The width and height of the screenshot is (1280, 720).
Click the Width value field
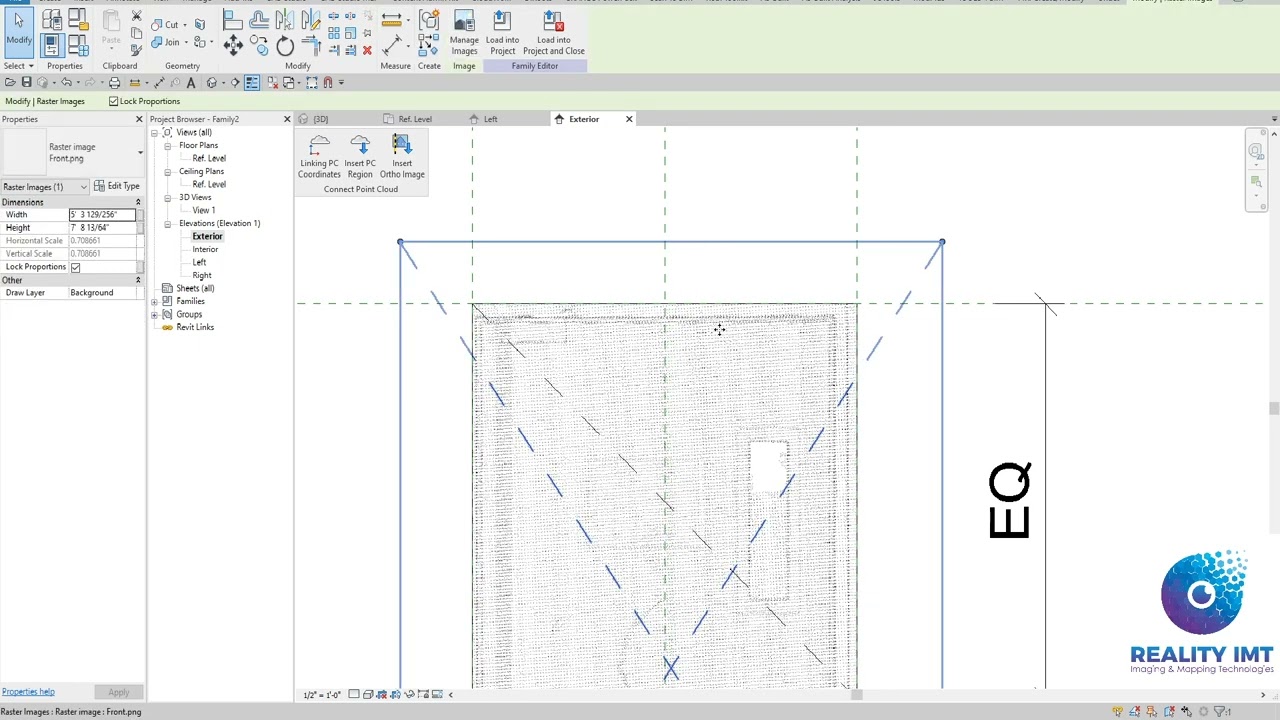point(102,215)
